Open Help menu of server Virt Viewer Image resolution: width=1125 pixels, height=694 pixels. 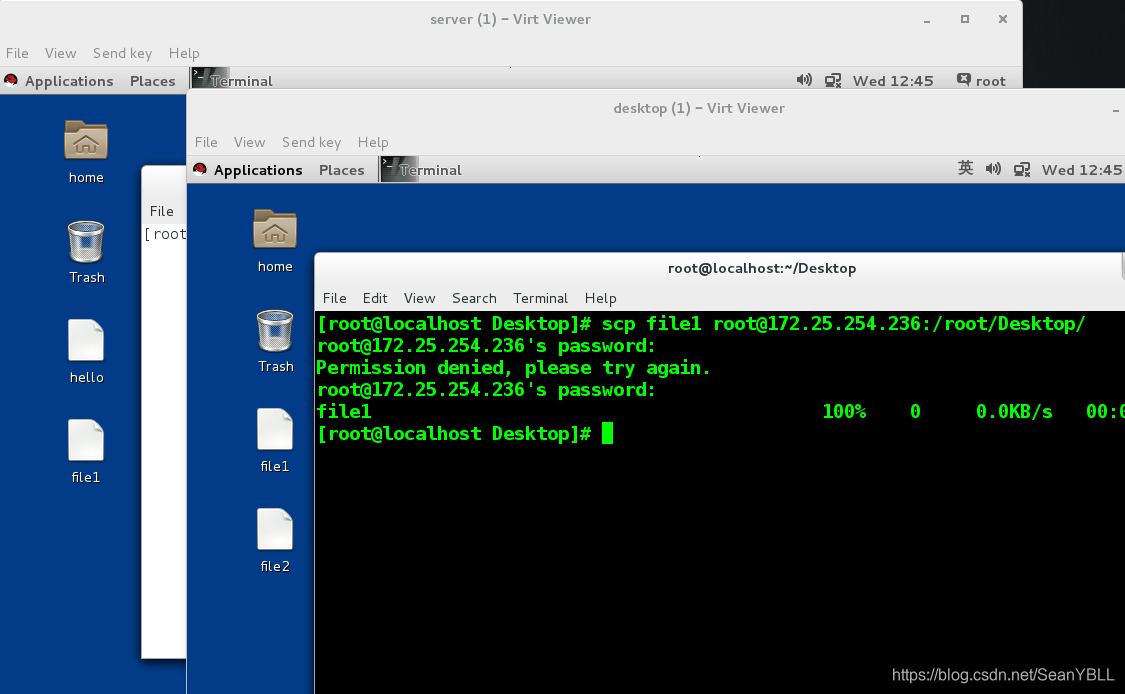point(184,53)
